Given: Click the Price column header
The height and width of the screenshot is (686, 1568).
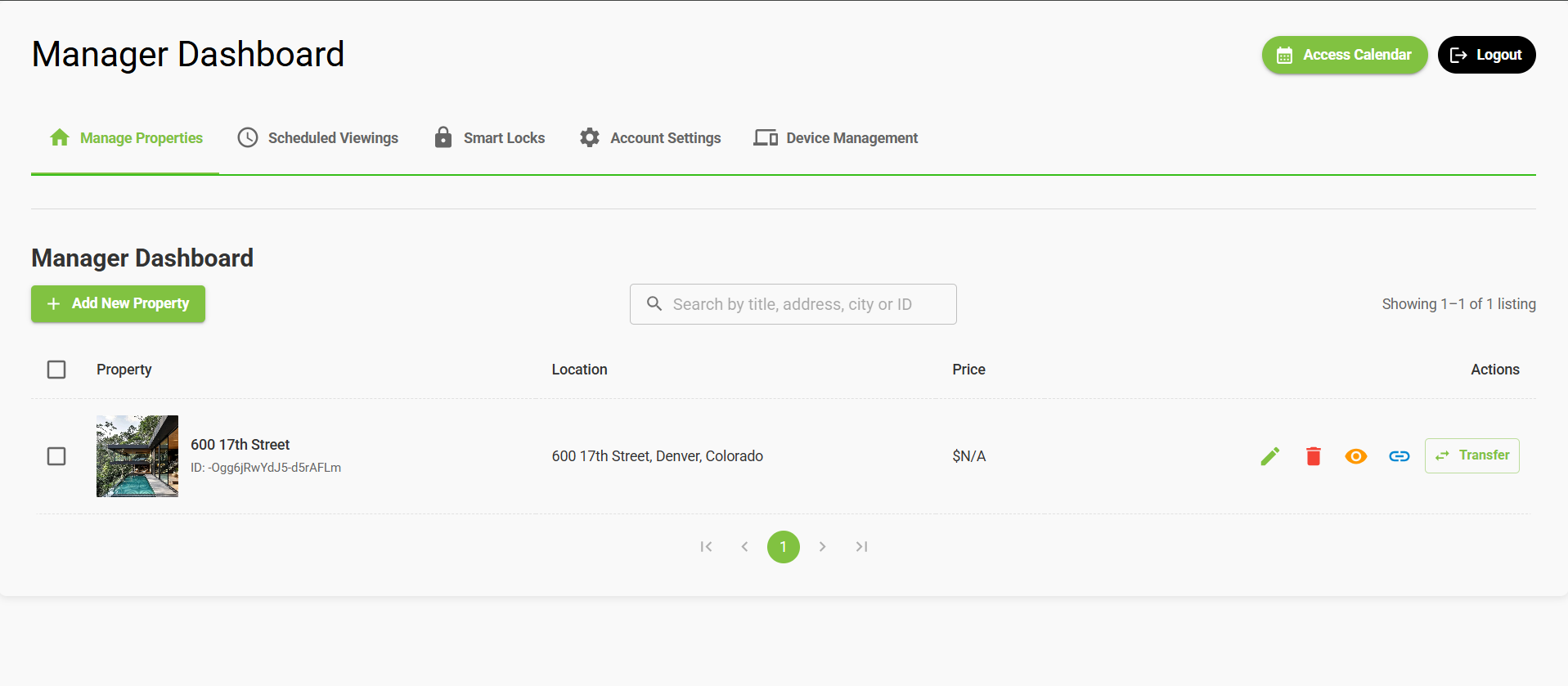Looking at the screenshot, I should pyautogui.click(x=969, y=370).
